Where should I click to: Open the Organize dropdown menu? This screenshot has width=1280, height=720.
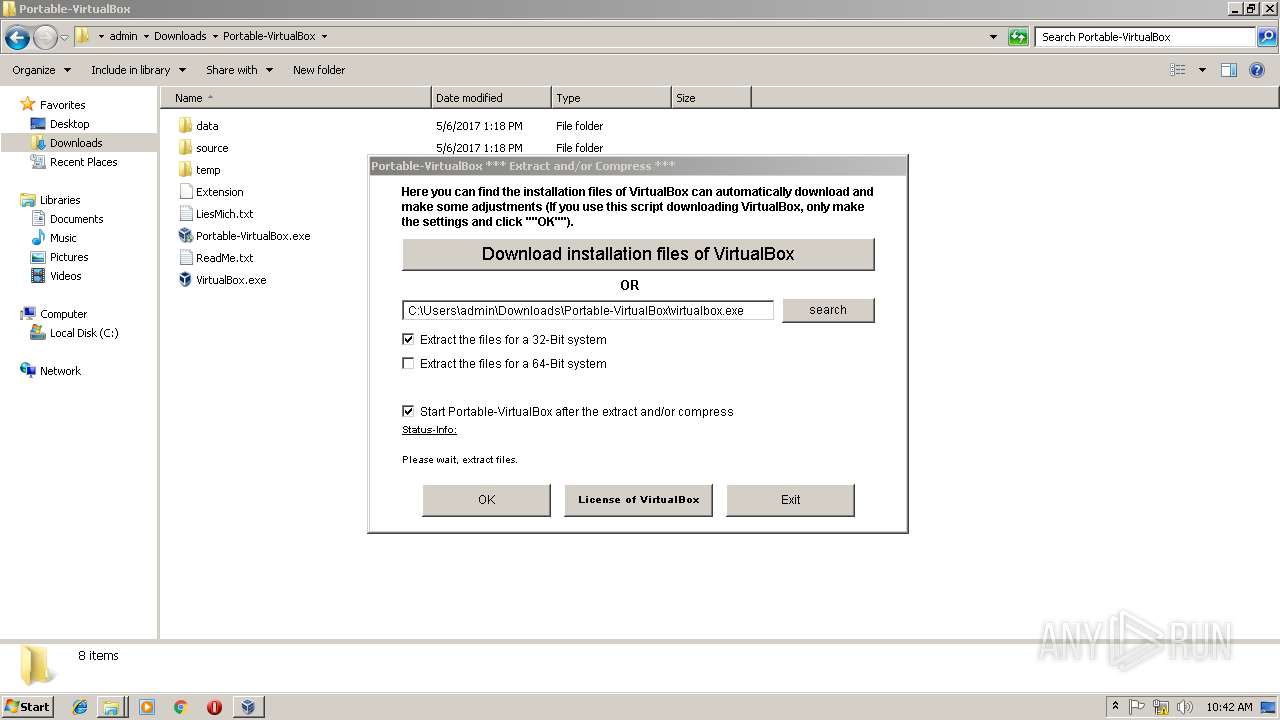click(x=42, y=70)
